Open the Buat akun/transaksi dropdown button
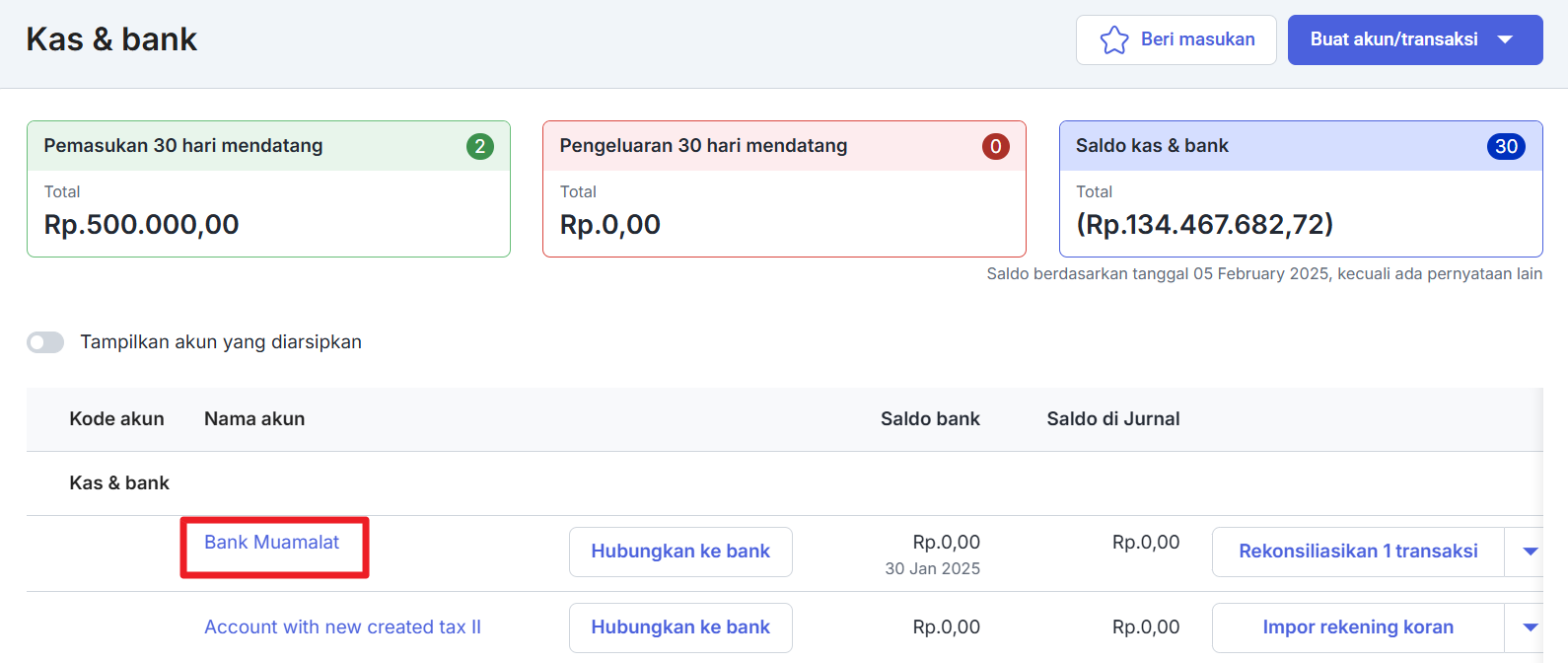 click(x=1415, y=39)
